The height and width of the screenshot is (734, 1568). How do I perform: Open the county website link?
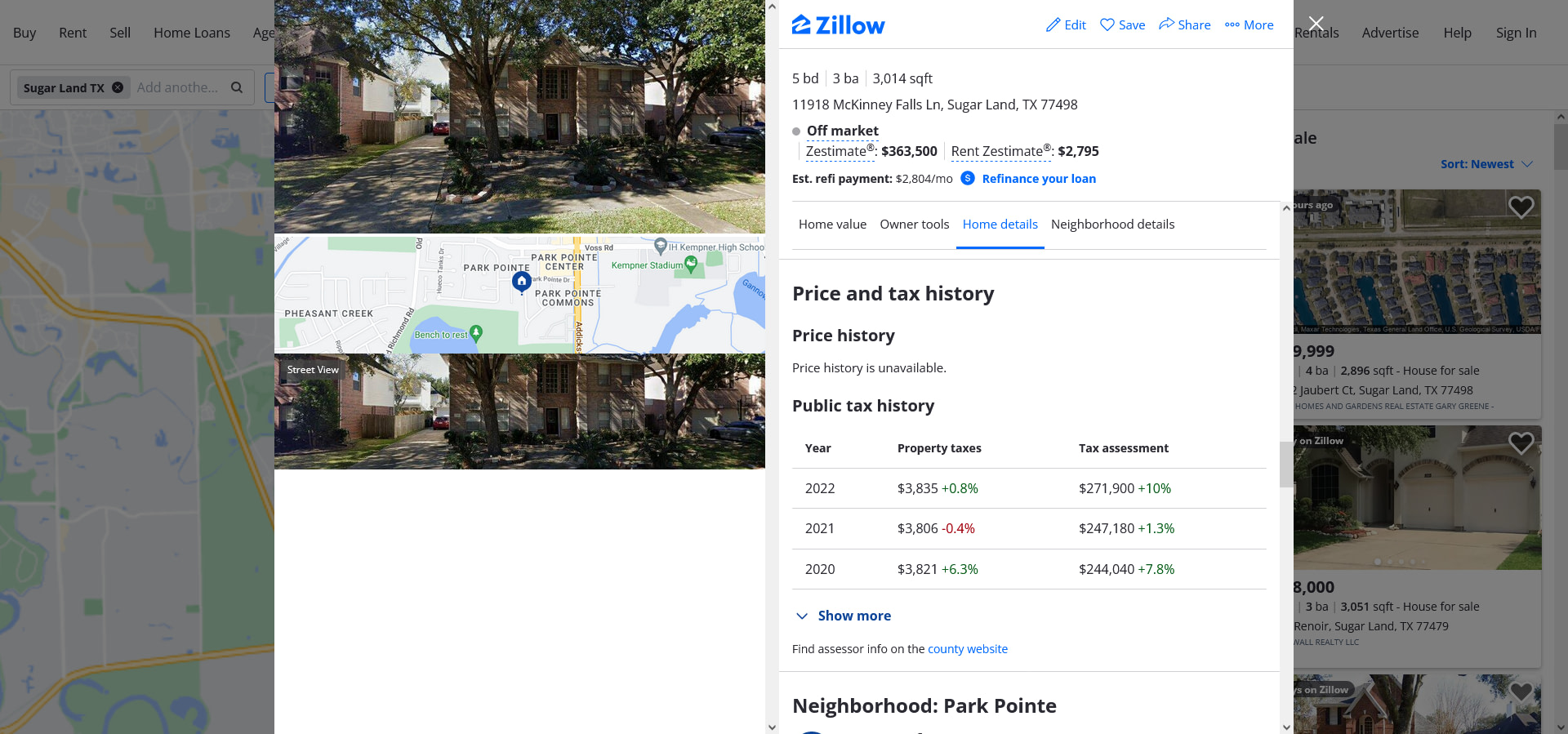point(968,649)
